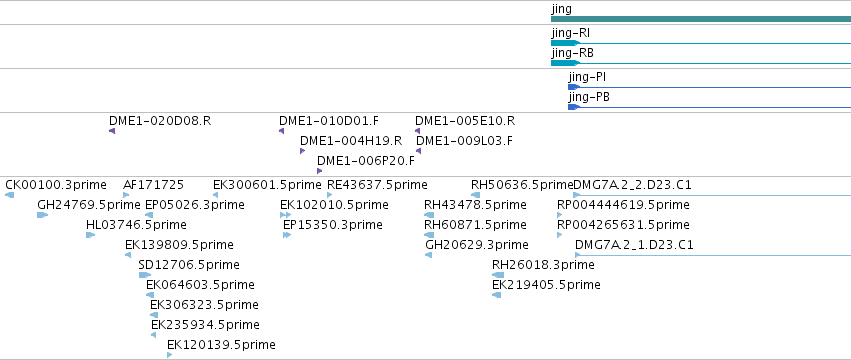Viewport: 851px width, 360px height.
Task: Select the jing-RB transcript glyph
Action: pyautogui.click(x=701, y=63)
